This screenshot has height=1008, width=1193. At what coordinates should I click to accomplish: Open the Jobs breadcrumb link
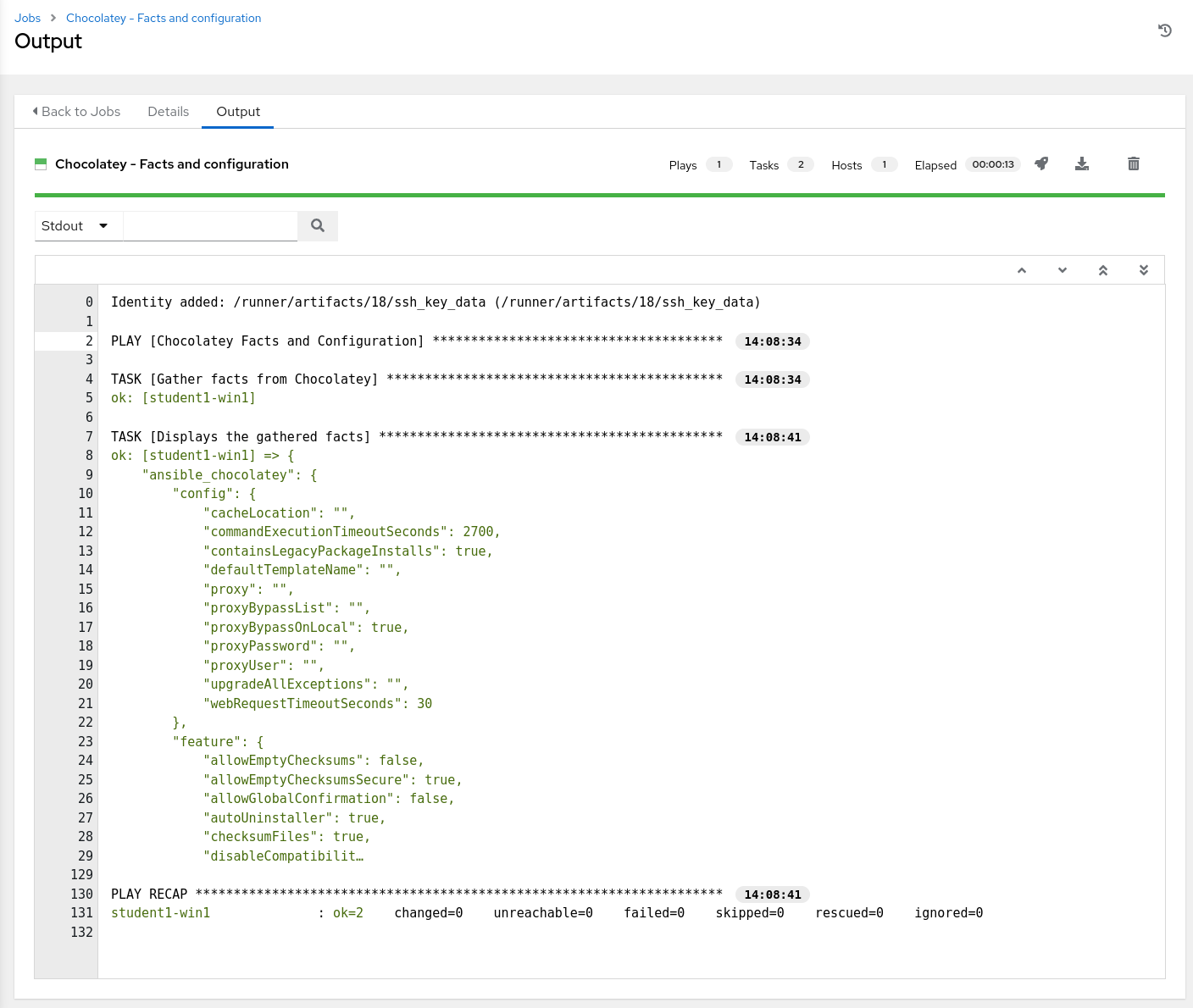(x=27, y=18)
